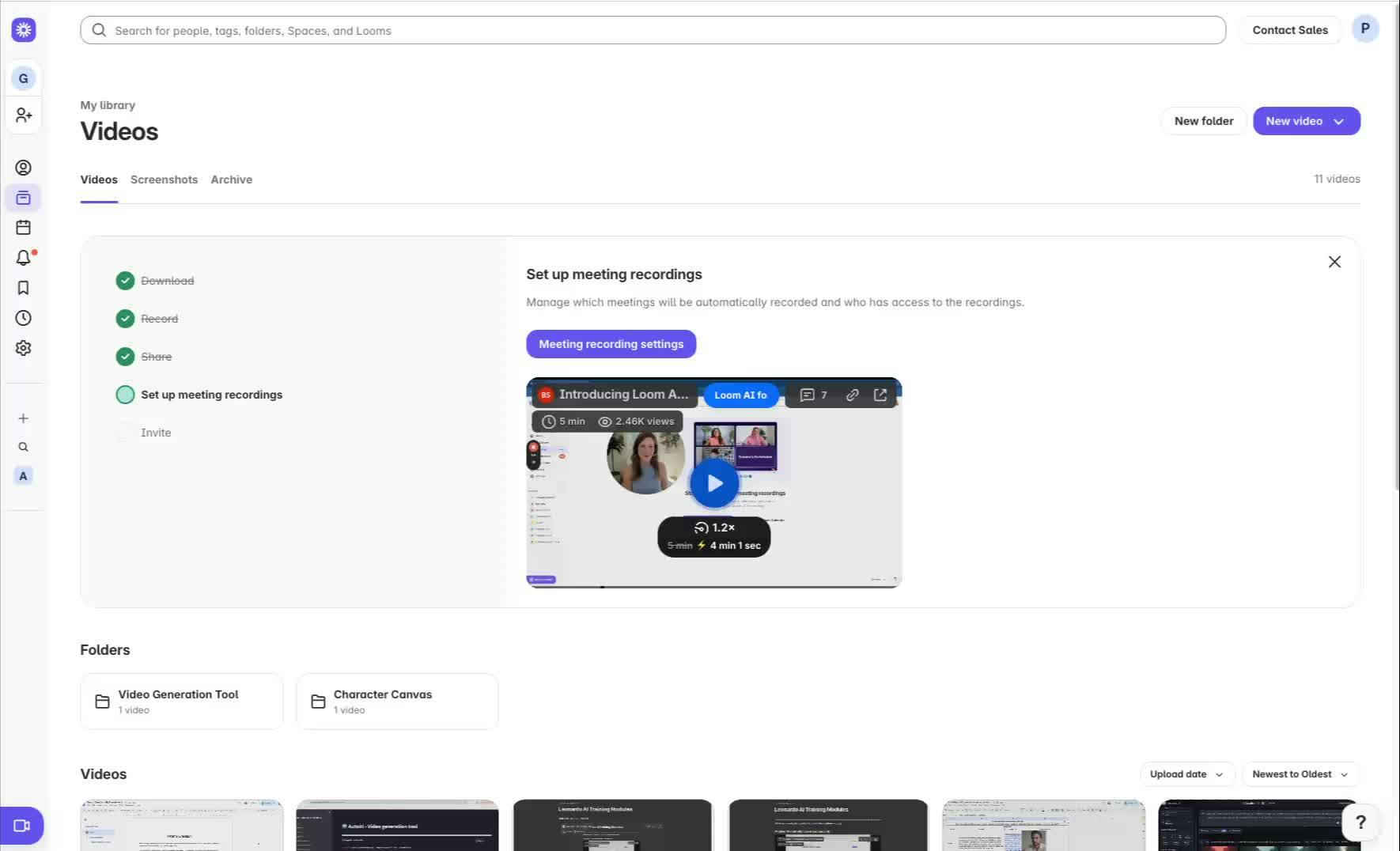Switch to the Archive tab

click(x=232, y=180)
